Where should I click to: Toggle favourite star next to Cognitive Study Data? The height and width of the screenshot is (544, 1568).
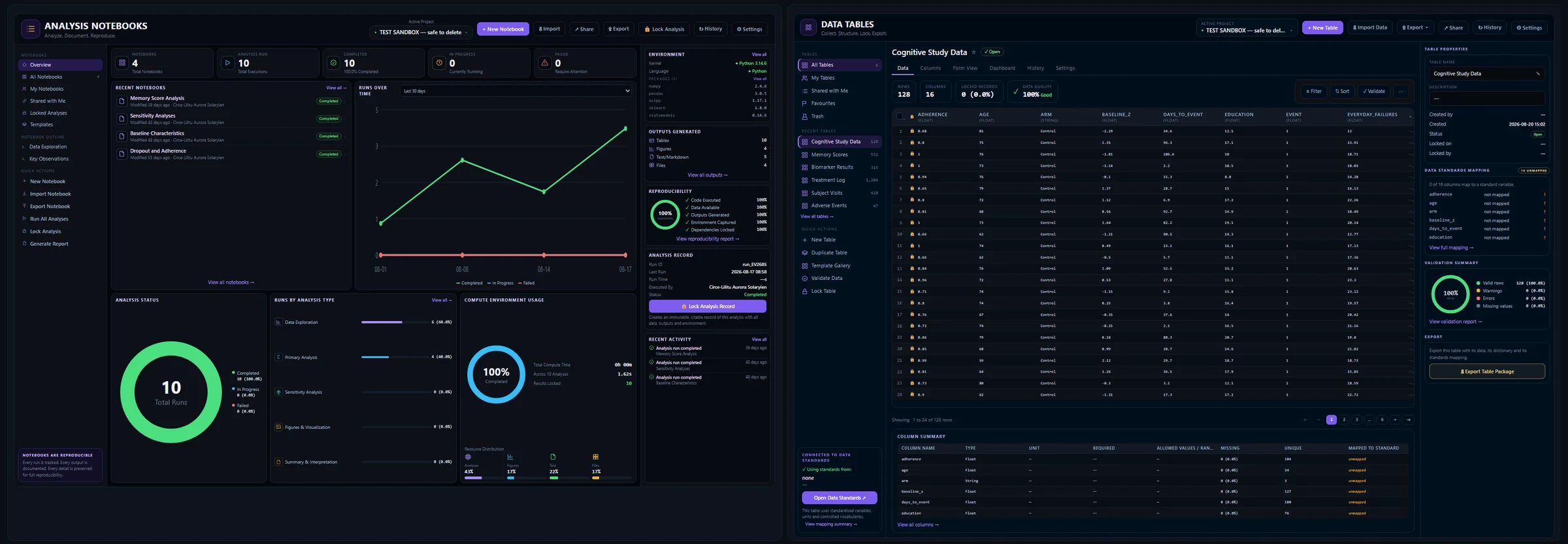973,52
